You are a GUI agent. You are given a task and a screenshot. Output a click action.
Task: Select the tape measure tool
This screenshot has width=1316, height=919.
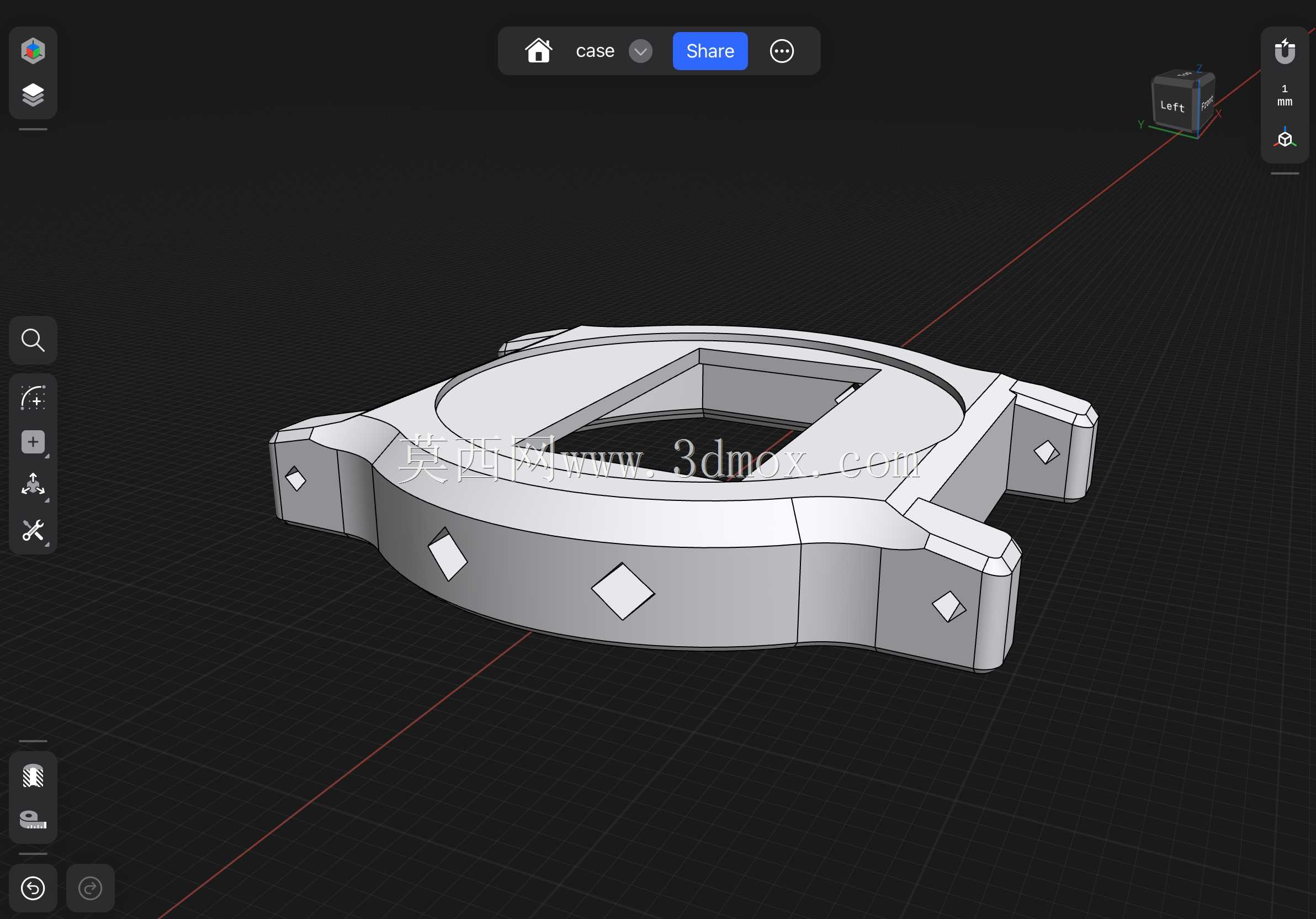click(x=33, y=820)
